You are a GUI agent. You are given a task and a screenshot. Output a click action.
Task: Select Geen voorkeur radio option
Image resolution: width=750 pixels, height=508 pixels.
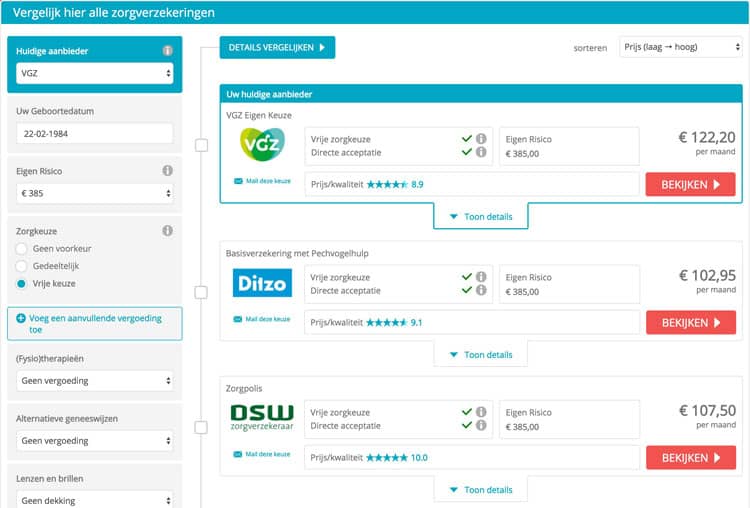pos(21,249)
